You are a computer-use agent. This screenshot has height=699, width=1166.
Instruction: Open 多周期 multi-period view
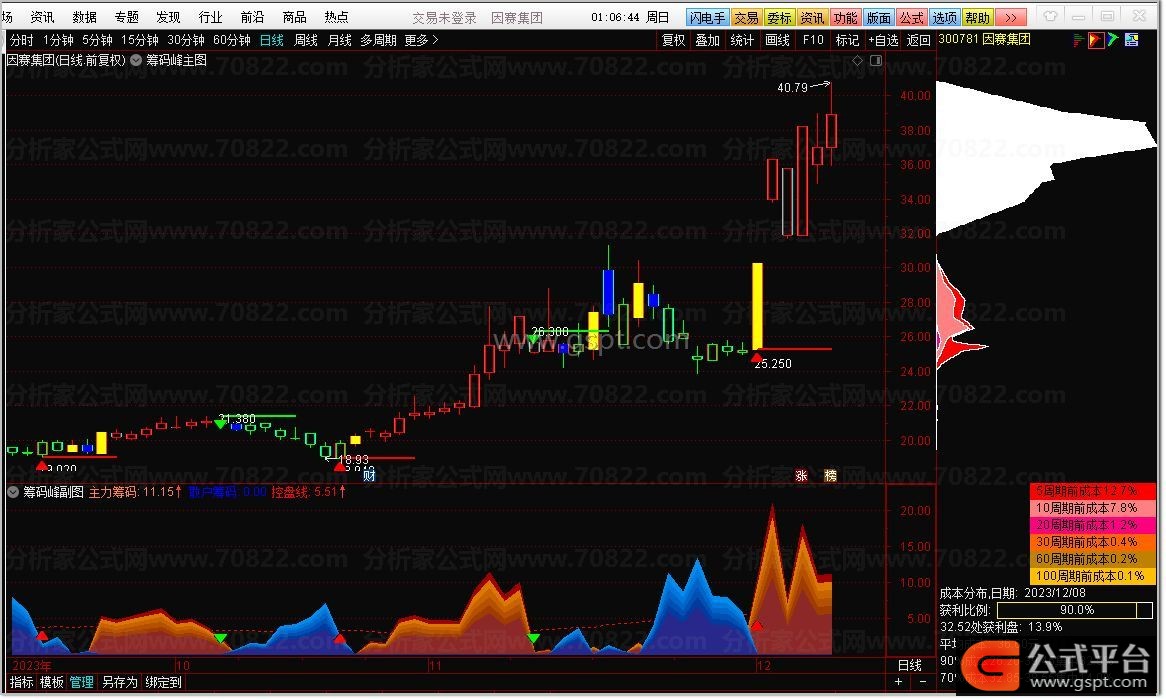click(x=379, y=40)
